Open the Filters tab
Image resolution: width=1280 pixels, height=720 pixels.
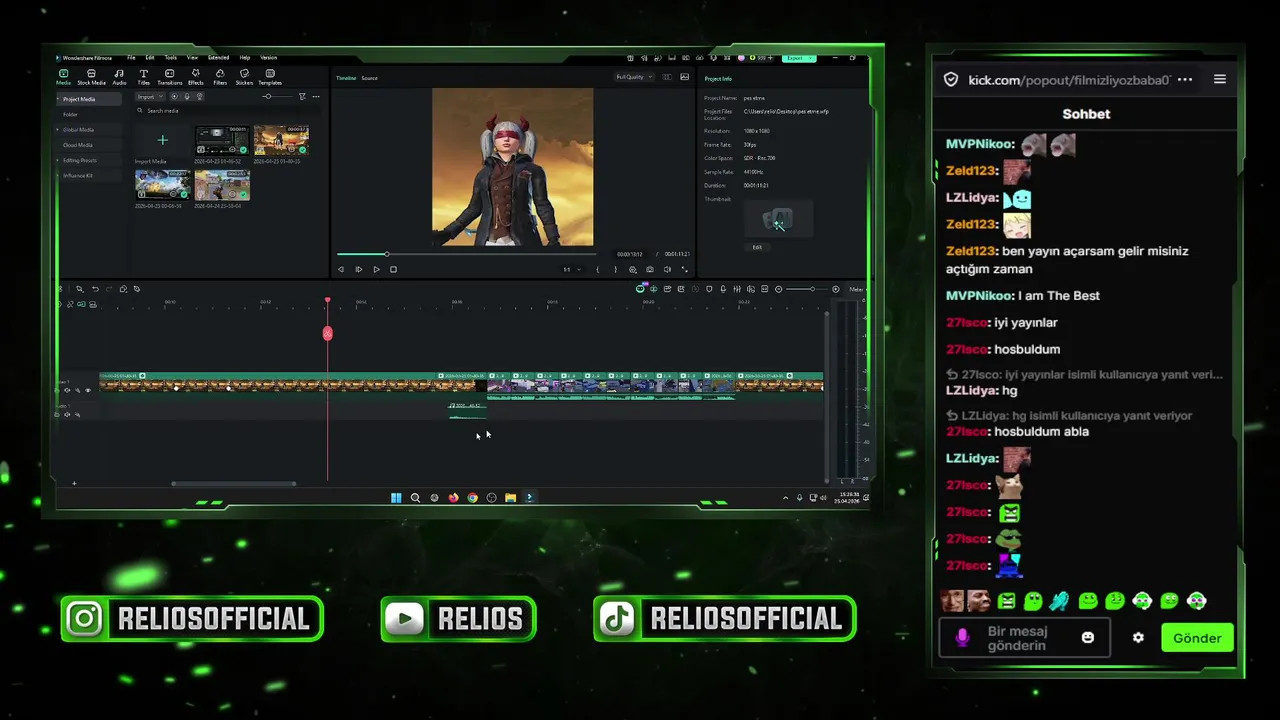(220, 77)
